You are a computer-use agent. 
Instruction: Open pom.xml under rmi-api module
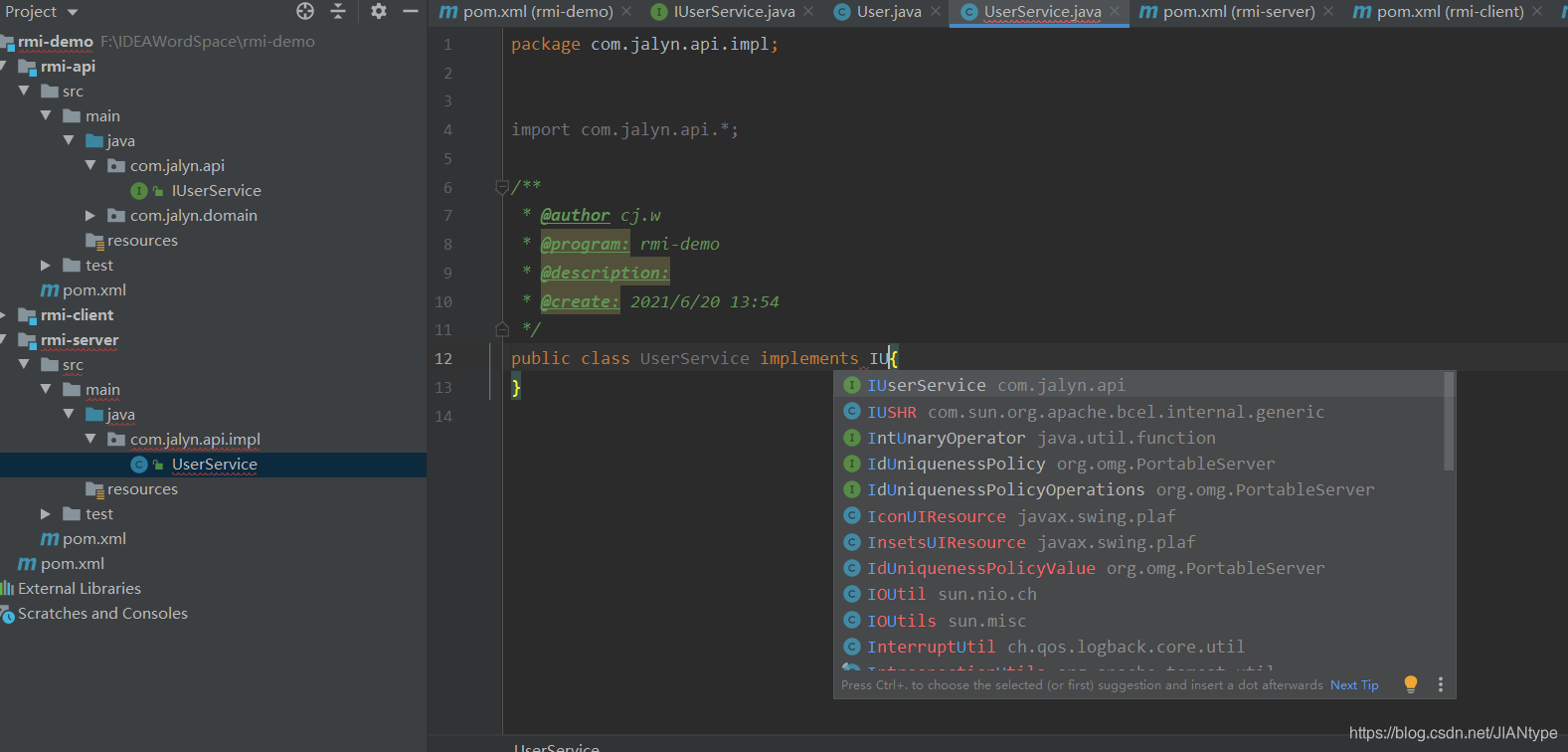coord(93,289)
